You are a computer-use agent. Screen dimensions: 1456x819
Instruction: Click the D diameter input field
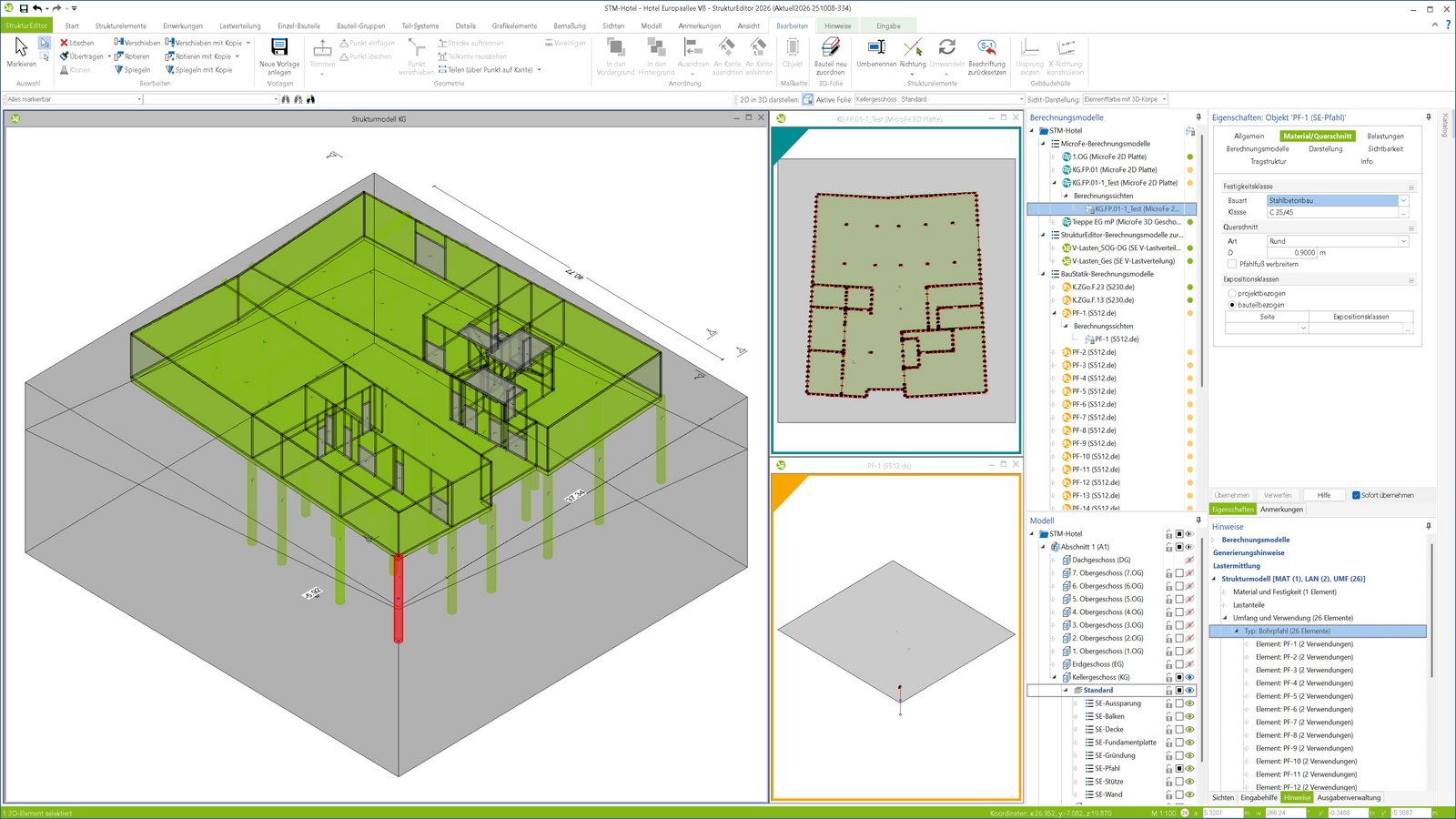click(1292, 253)
